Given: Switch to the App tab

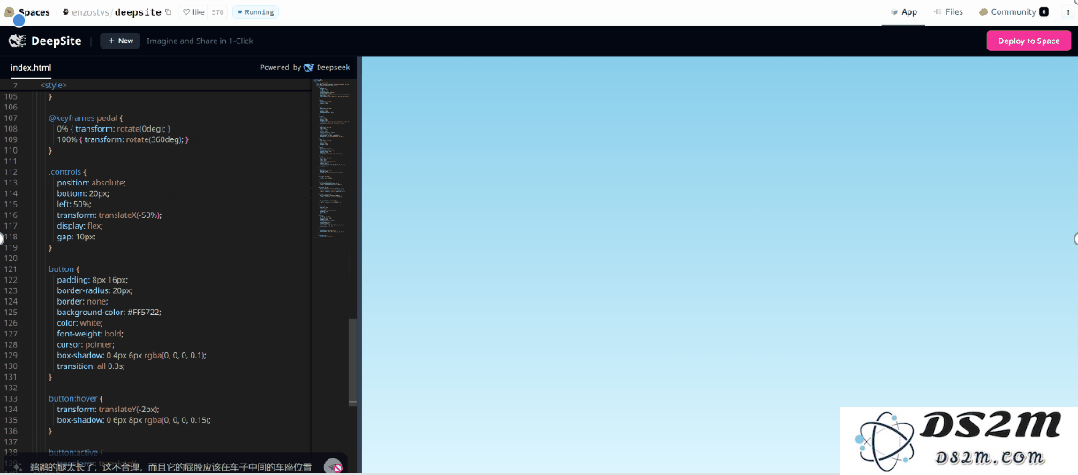Looking at the screenshot, I should (x=904, y=12).
